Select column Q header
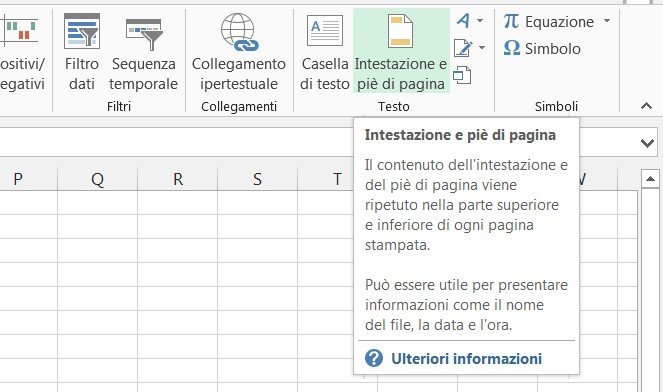 97,179
